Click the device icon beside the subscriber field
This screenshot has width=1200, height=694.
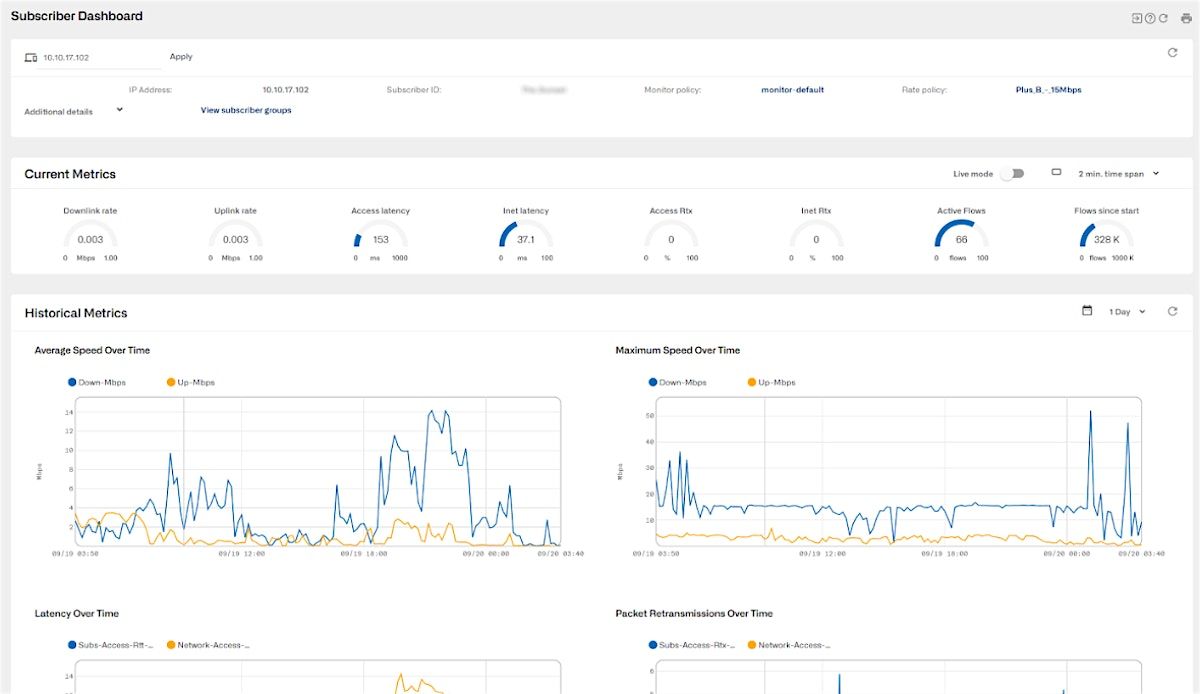click(x=30, y=58)
